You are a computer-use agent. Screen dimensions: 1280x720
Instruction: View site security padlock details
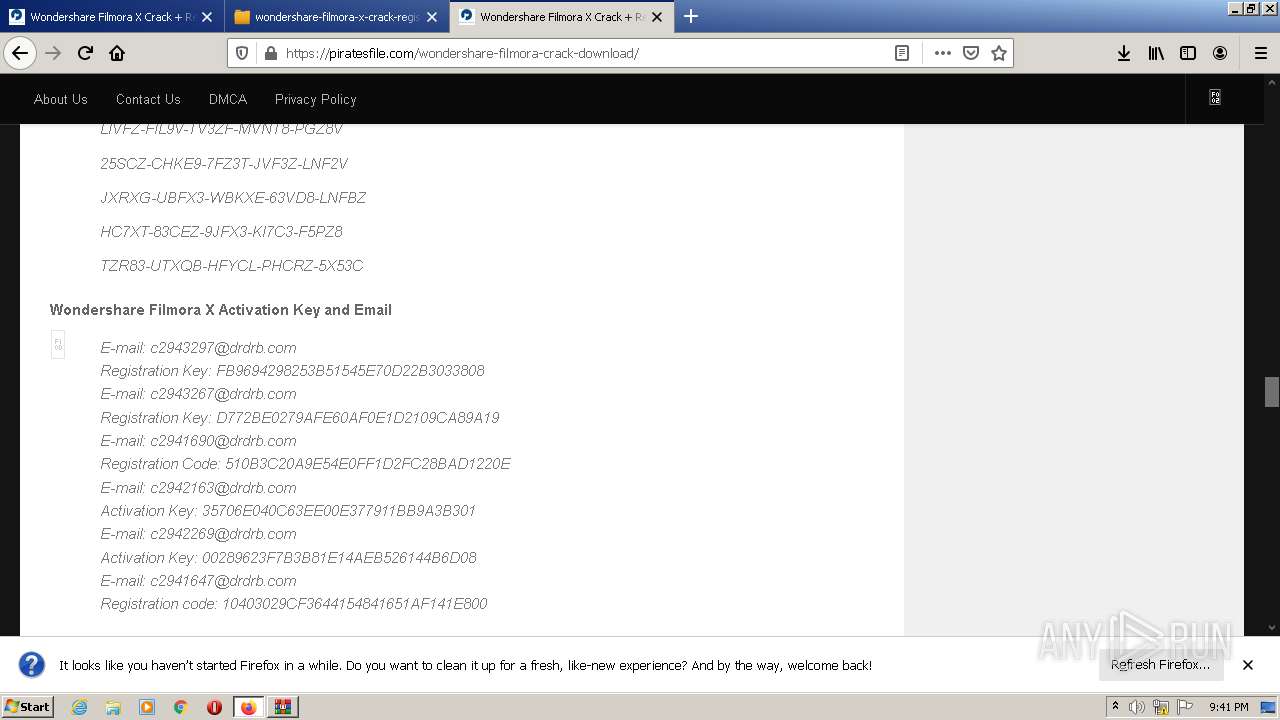coord(270,53)
